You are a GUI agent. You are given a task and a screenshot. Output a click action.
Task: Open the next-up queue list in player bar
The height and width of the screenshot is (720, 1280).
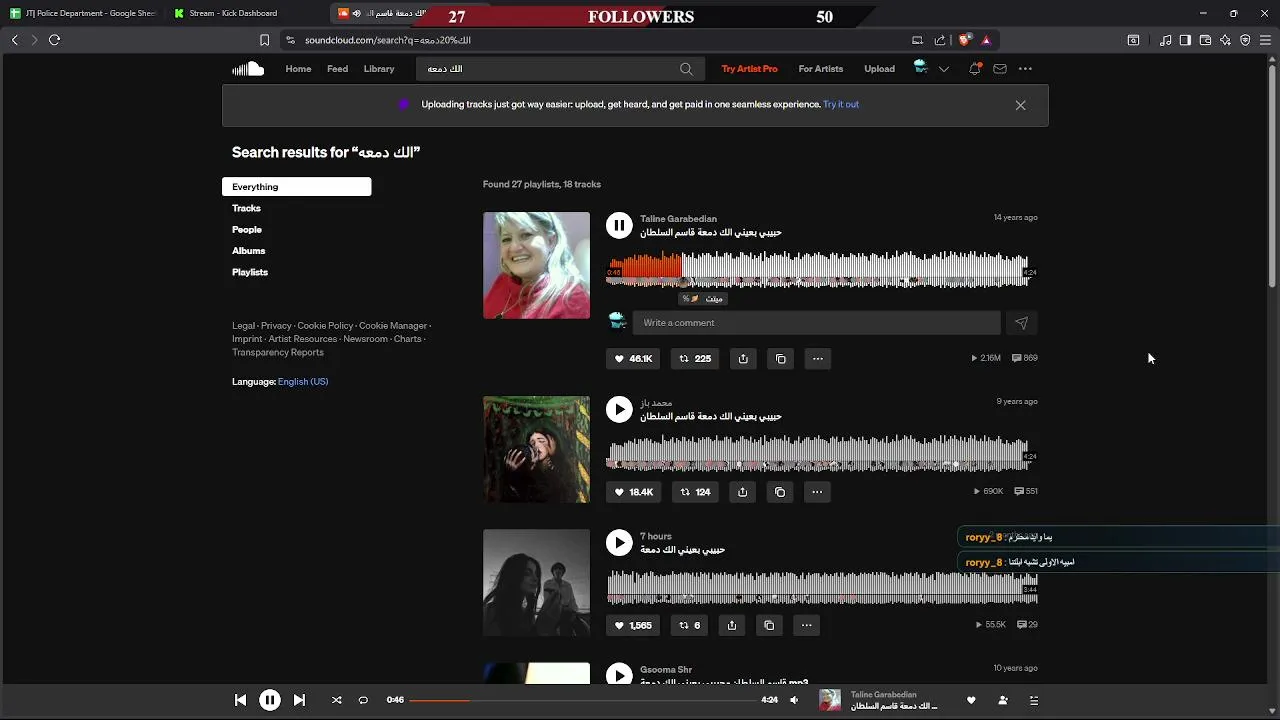click(x=1034, y=700)
